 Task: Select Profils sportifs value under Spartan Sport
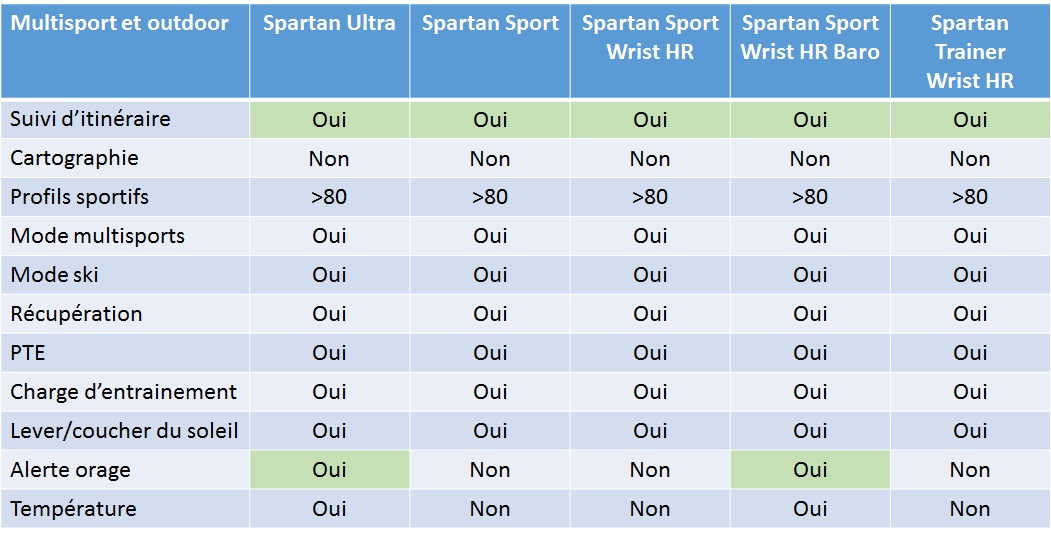tap(490, 197)
